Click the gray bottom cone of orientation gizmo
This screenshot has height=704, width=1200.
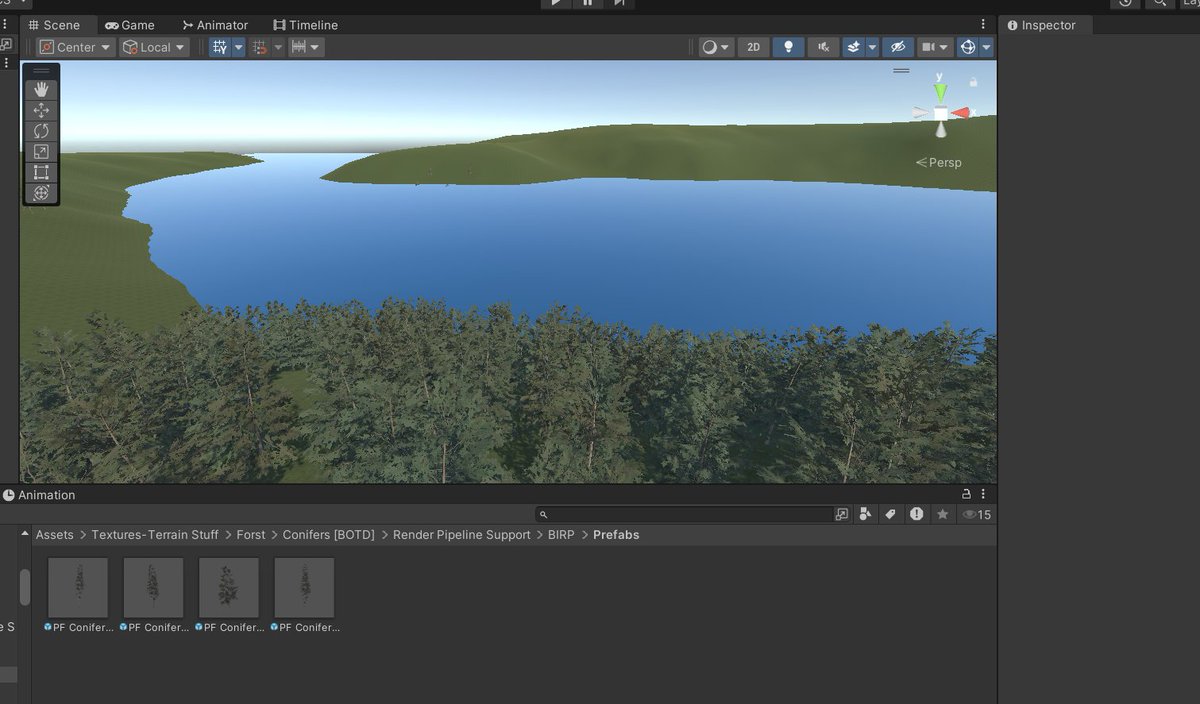(x=941, y=131)
